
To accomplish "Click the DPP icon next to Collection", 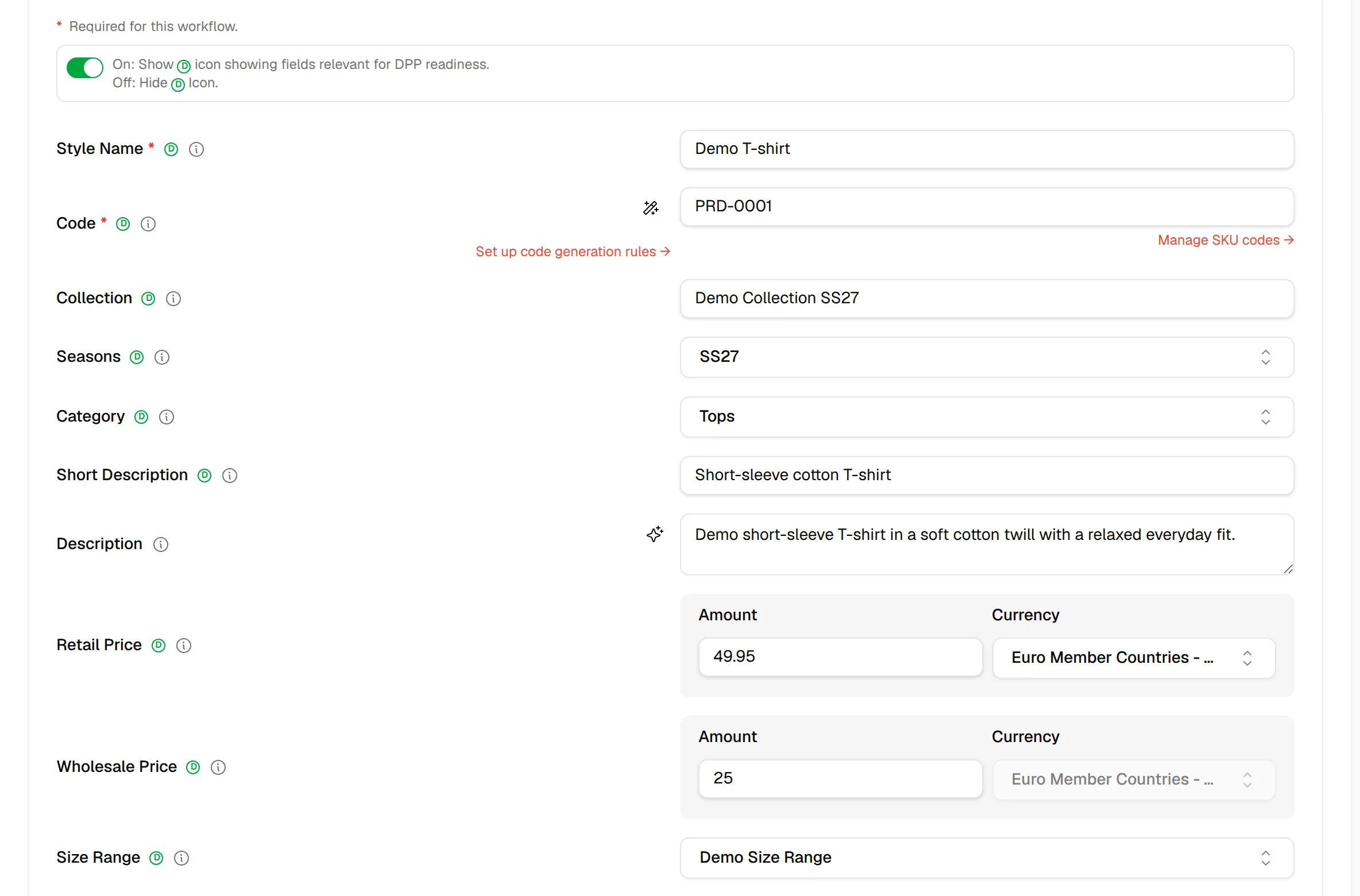I will pyautogui.click(x=148, y=299).
